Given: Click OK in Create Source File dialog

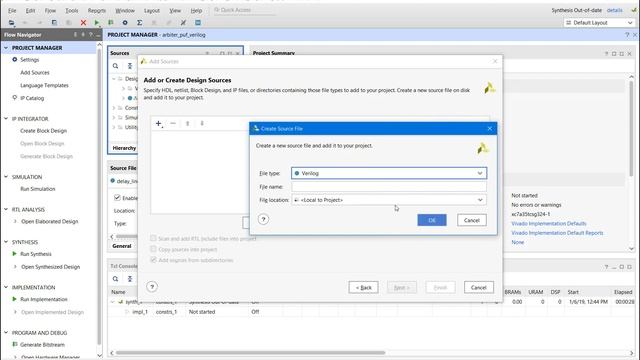Looking at the screenshot, I should 432,220.
